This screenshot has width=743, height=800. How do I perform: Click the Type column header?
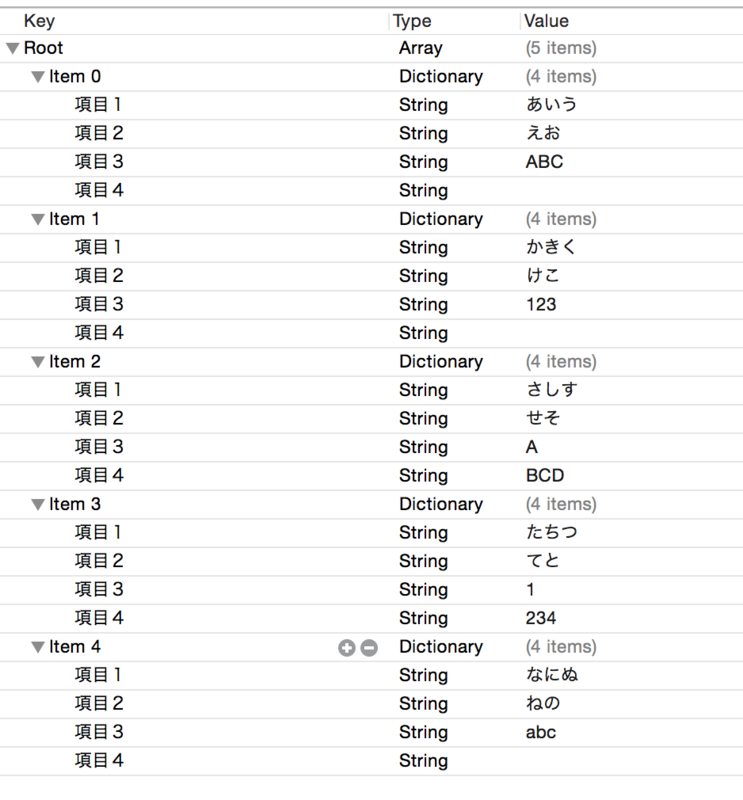tap(412, 21)
